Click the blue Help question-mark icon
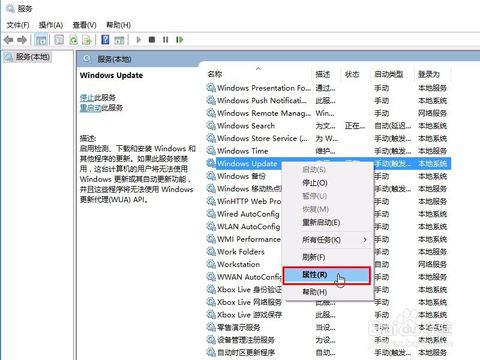Viewport: 480px width, 360px height. tap(105, 40)
